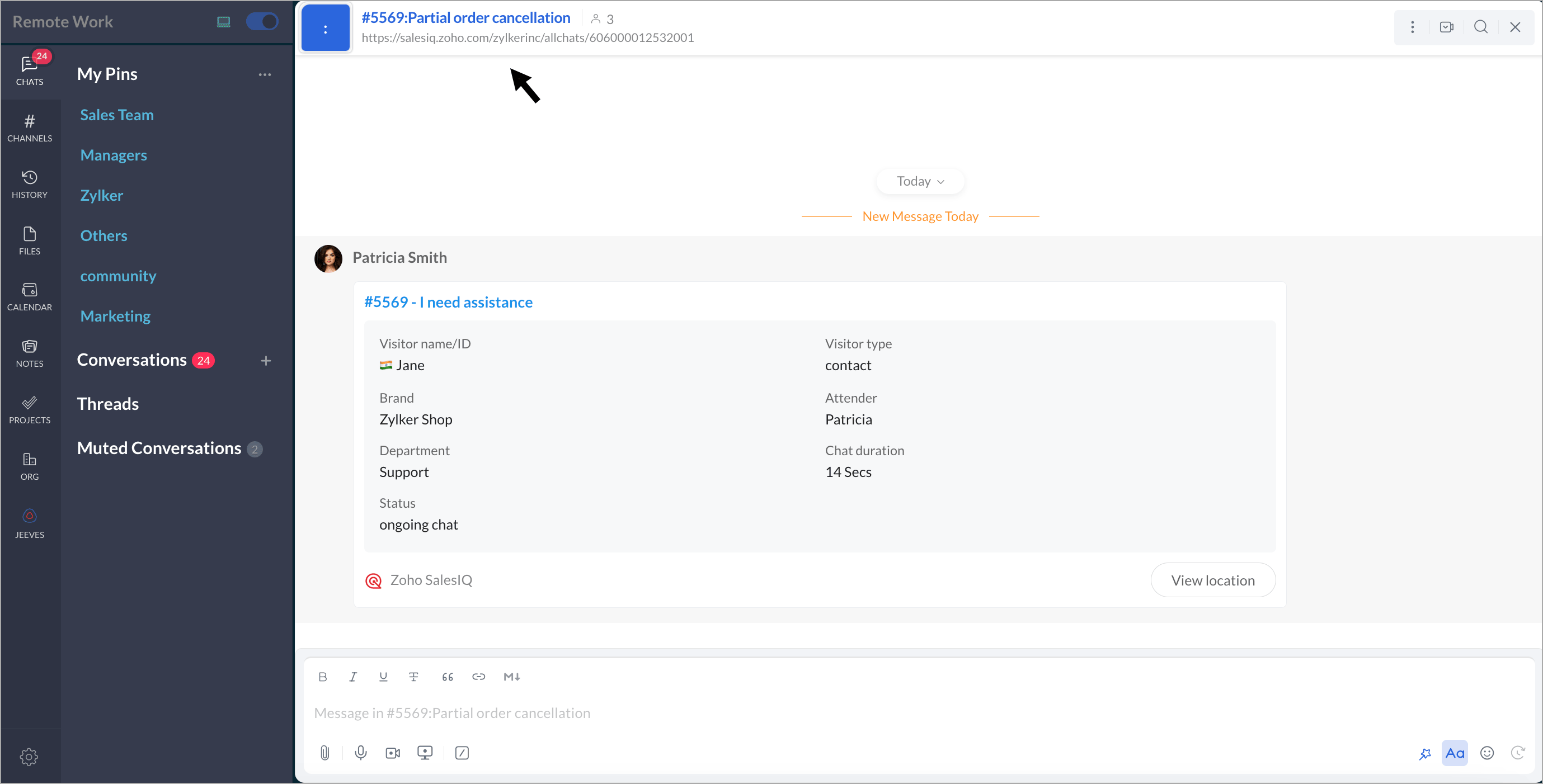1543x784 pixels.
Task: Record a voice message with microphone icon
Action: (361, 753)
